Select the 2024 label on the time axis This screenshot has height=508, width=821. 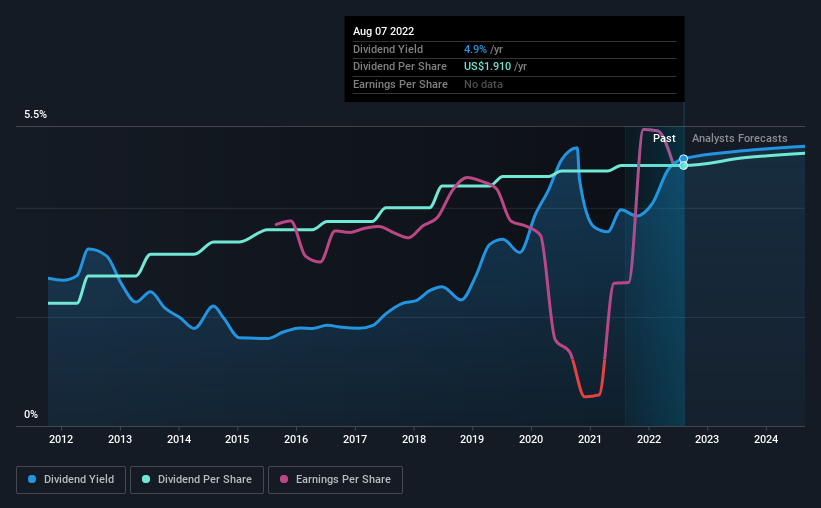click(766, 439)
